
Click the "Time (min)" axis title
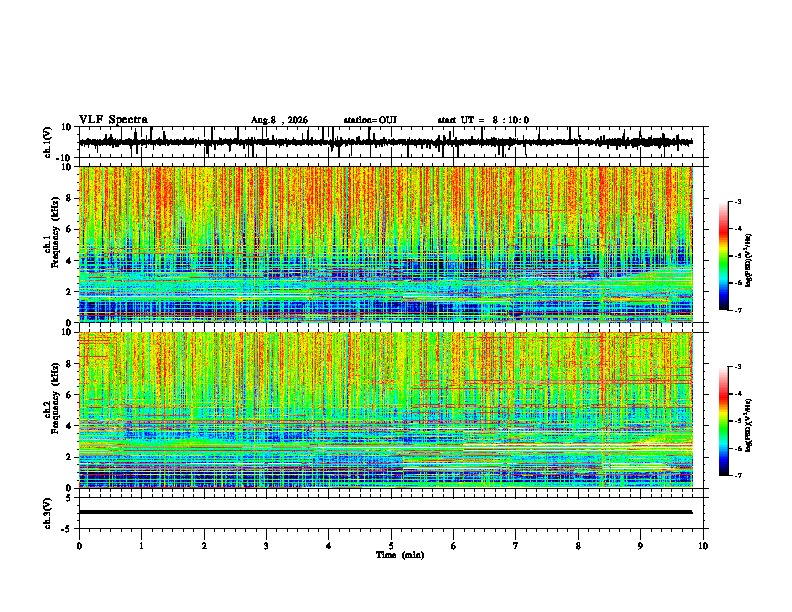(400, 555)
